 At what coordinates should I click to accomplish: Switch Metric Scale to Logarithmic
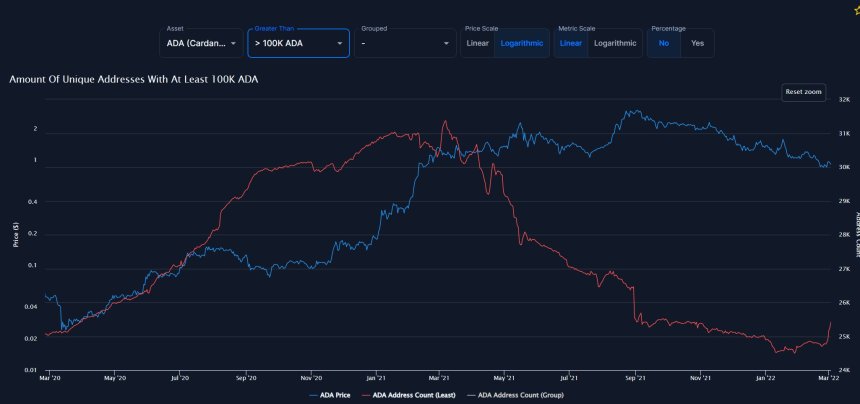coord(616,43)
